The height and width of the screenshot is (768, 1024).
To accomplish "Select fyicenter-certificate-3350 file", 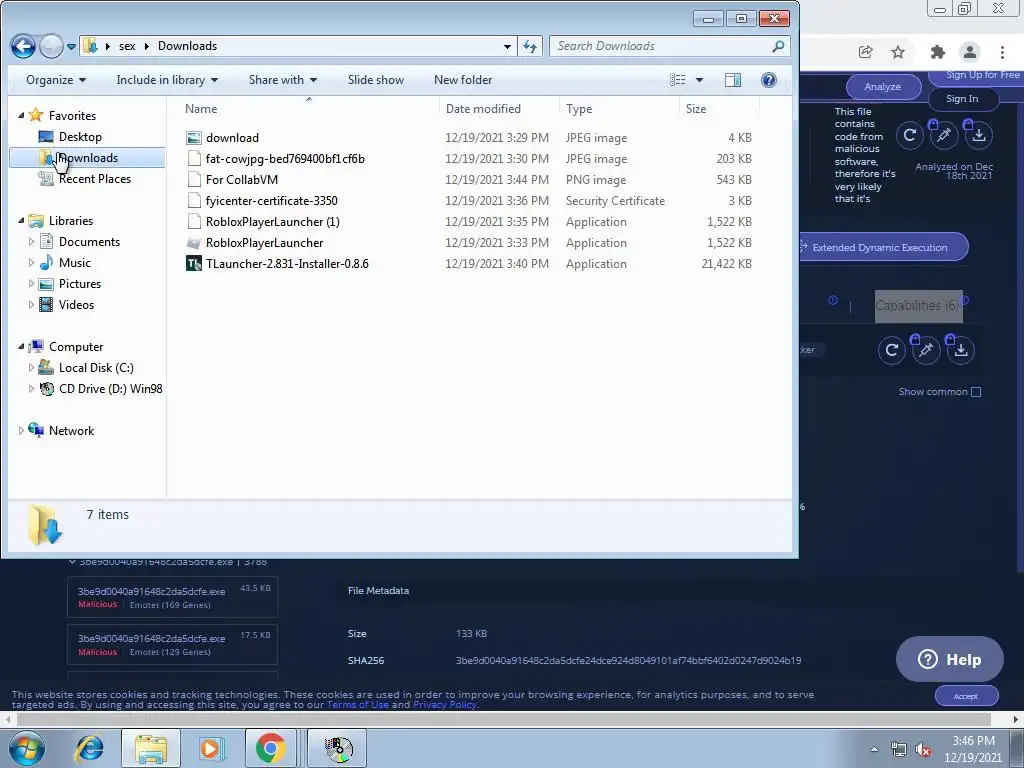I will [x=271, y=200].
